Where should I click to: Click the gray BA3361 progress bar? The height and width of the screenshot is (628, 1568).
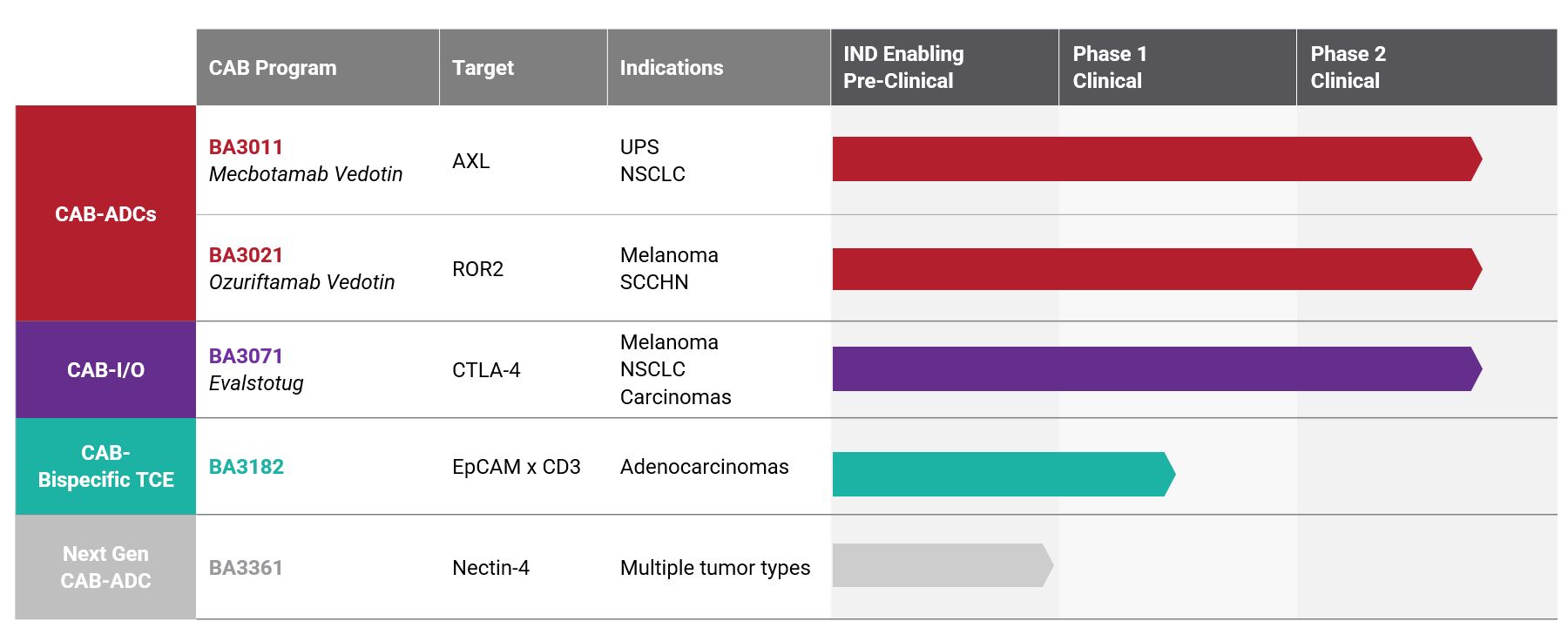pos(941,565)
